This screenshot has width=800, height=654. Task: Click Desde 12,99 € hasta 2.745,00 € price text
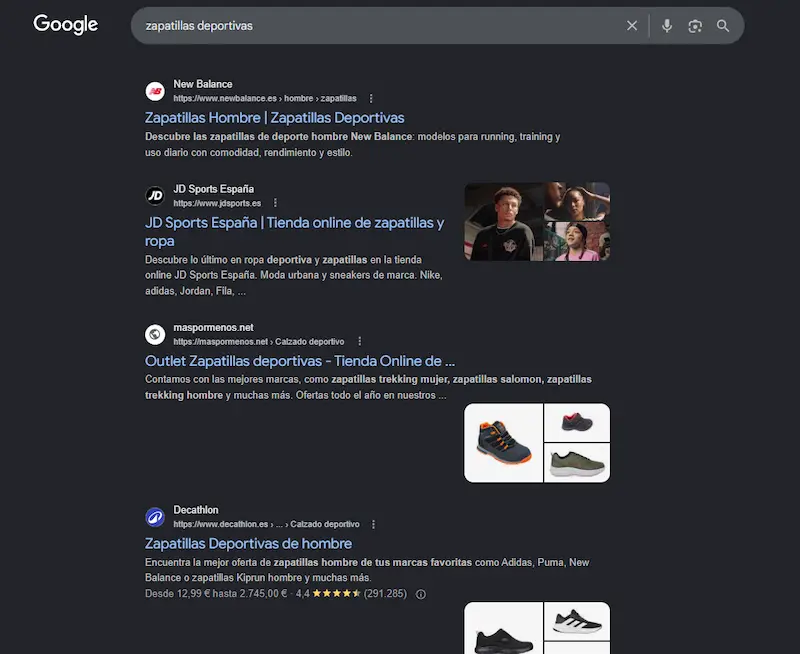pos(216,594)
